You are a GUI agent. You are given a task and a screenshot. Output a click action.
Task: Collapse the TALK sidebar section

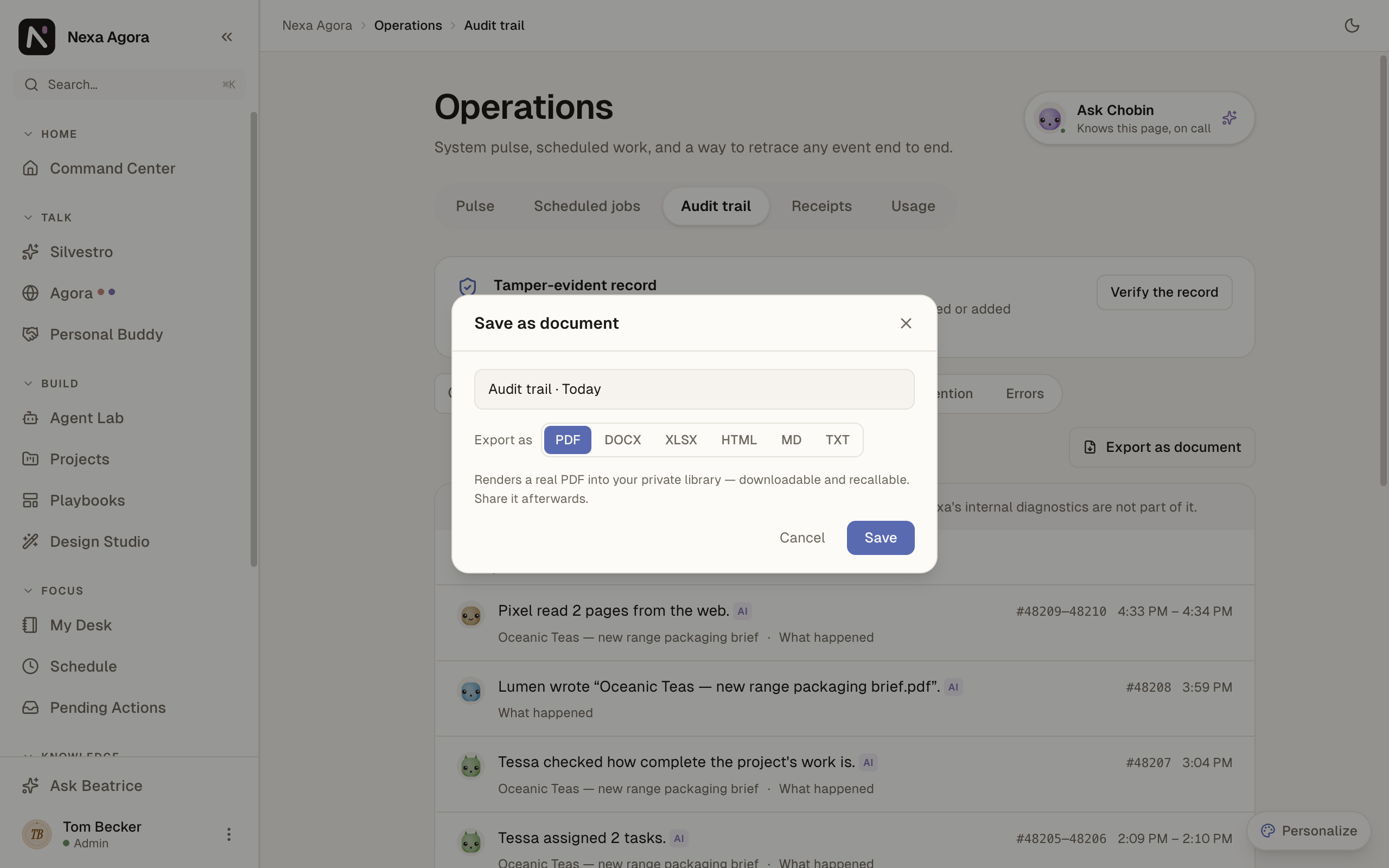48,218
